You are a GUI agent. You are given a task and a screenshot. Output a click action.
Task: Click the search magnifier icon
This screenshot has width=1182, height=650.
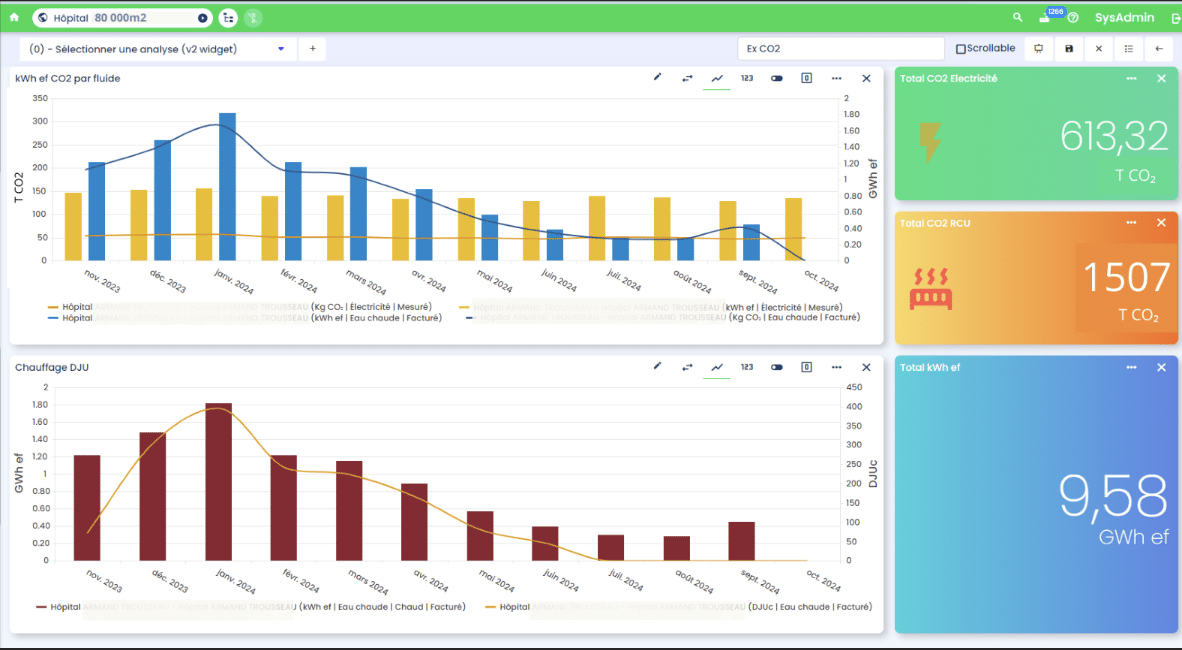click(x=1017, y=17)
